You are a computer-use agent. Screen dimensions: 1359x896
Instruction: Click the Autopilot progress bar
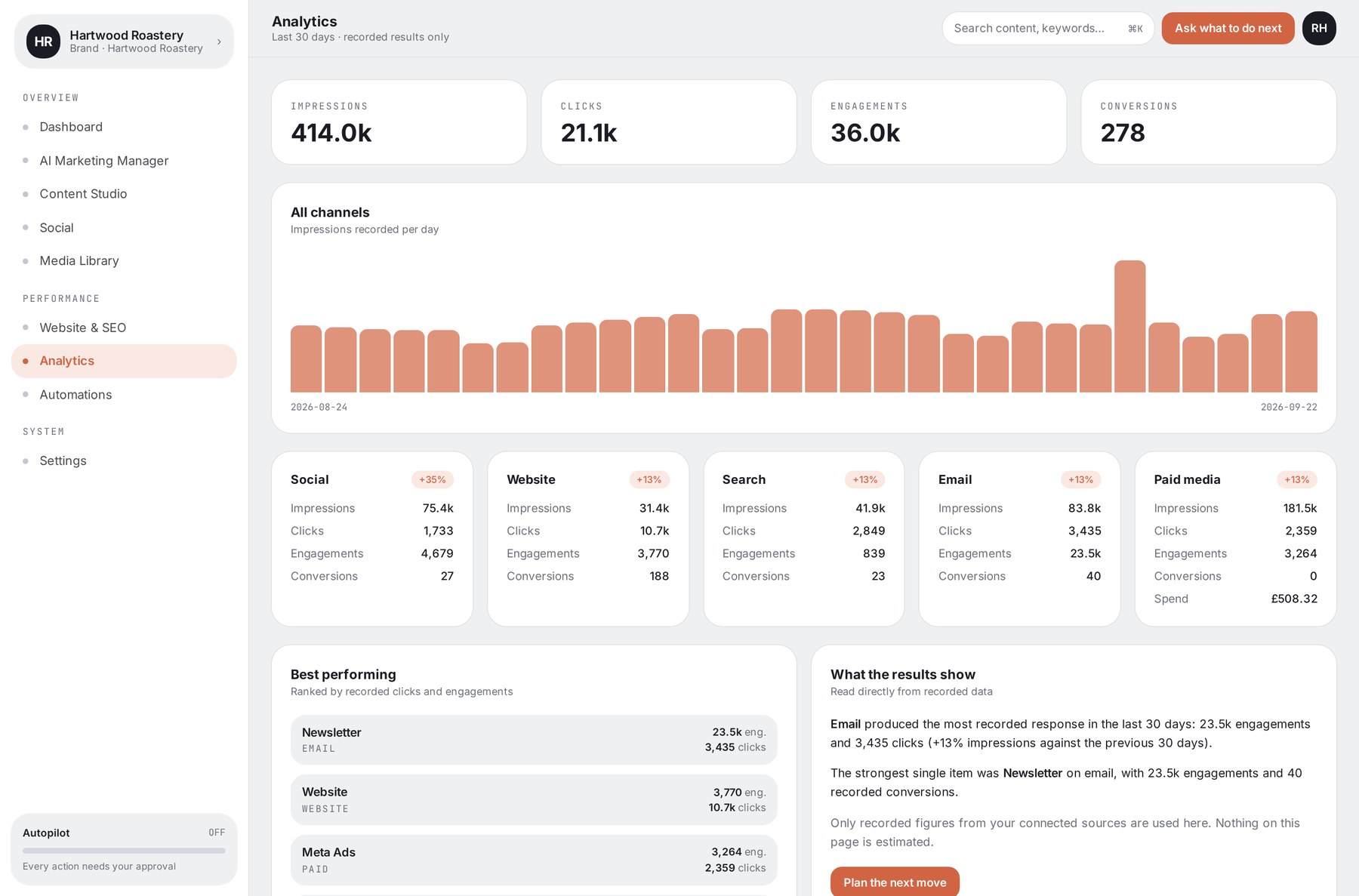[x=124, y=851]
